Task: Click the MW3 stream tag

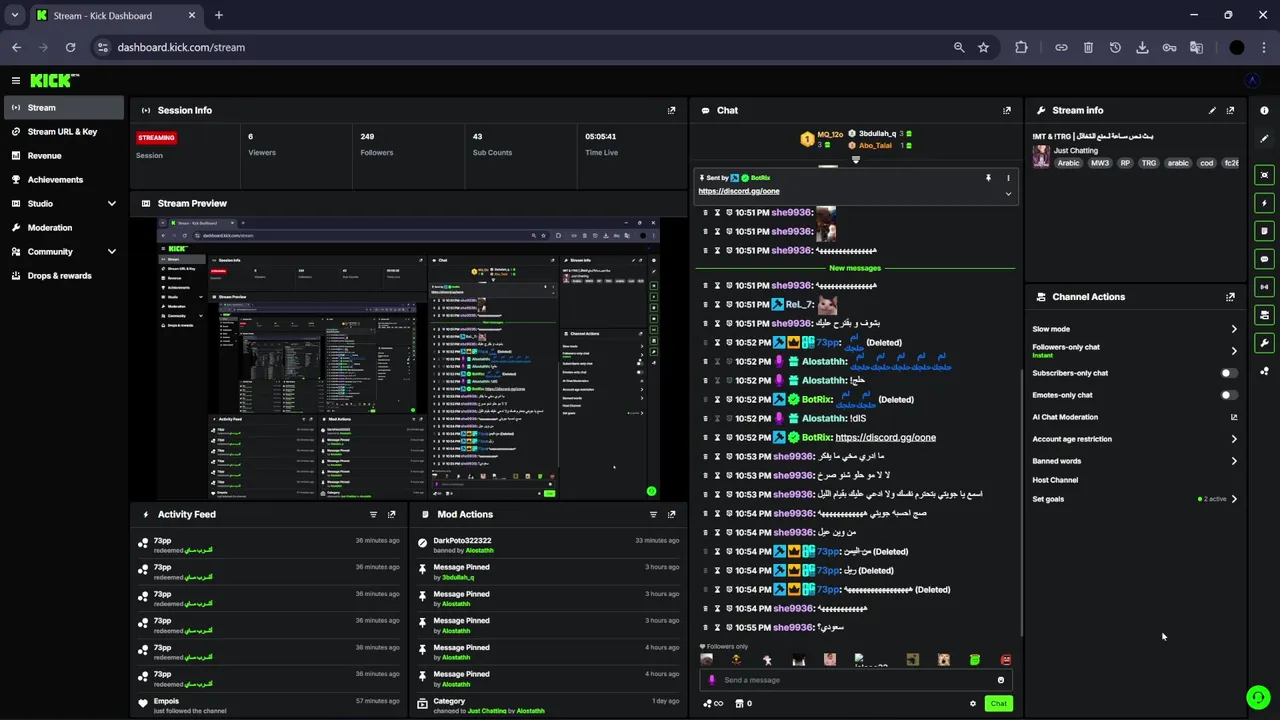Action: [1100, 163]
